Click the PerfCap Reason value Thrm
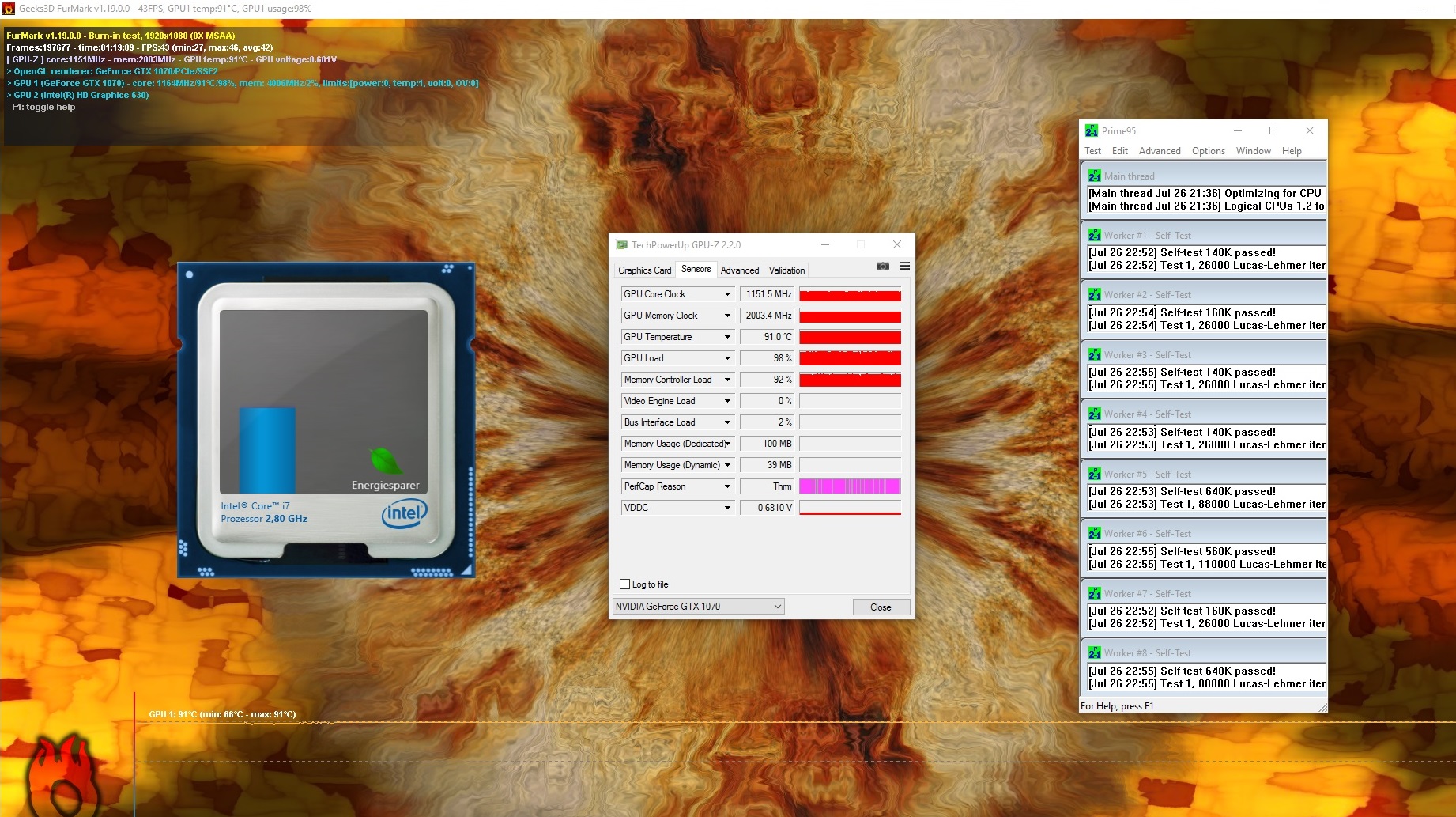Viewport: 1456px width, 817px height. click(768, 486)
